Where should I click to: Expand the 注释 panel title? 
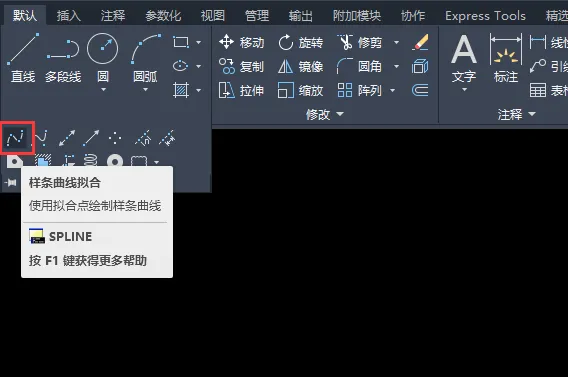coord(516,114)
